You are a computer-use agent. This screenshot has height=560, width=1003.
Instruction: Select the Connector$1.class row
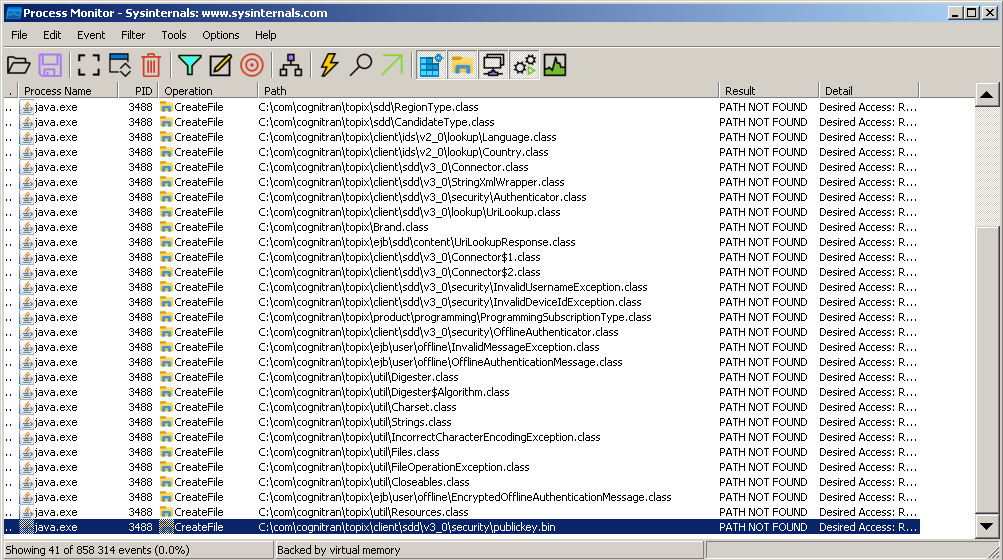point(461,257)
